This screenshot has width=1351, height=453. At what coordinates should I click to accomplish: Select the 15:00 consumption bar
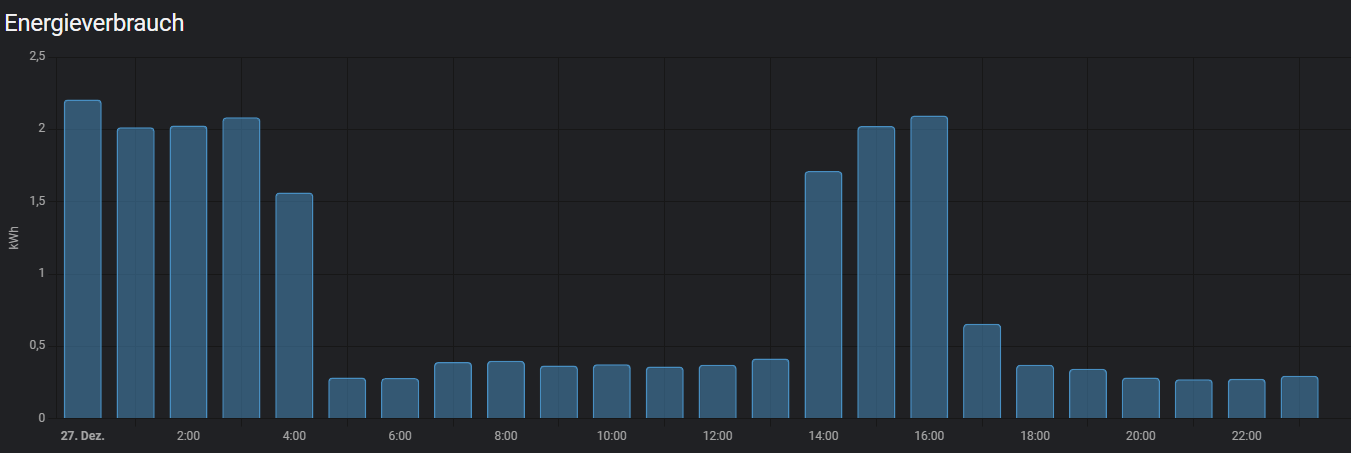point(876,272)
